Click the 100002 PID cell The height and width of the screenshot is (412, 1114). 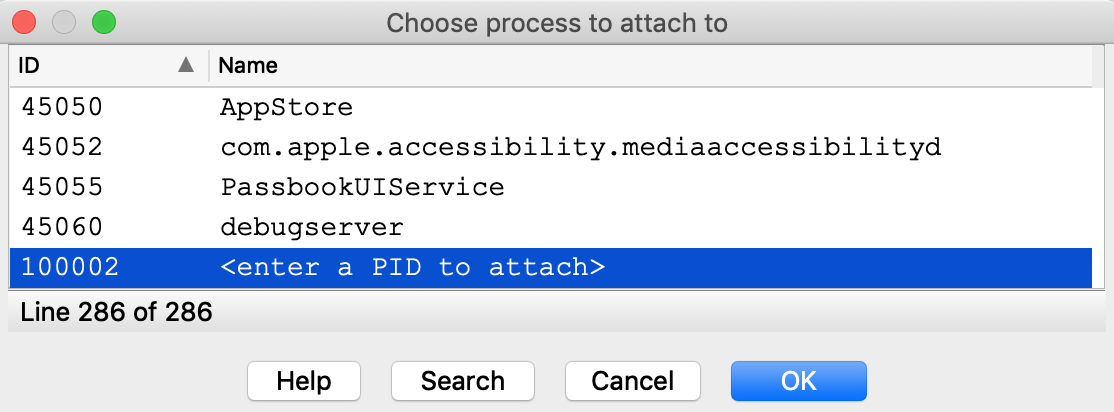(x=69, y=268)
